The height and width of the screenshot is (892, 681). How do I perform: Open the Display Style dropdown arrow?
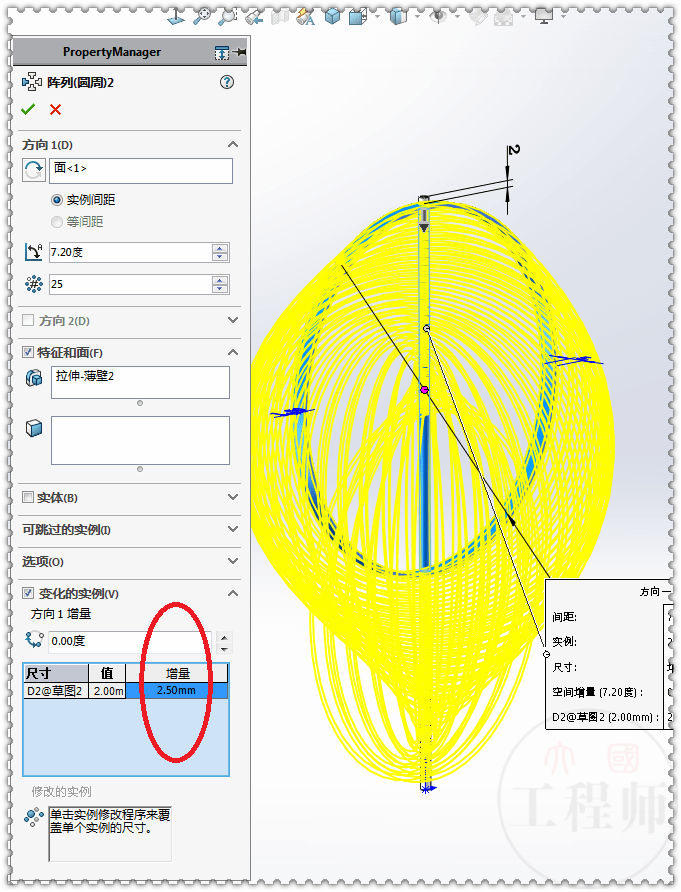(x=377, y=16)
